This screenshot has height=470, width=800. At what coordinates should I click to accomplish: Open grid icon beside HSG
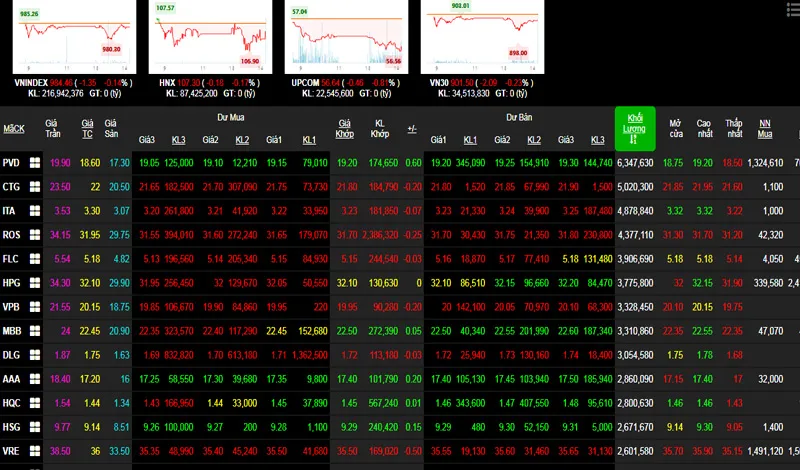pyautogui.click(x=35, y=427)
